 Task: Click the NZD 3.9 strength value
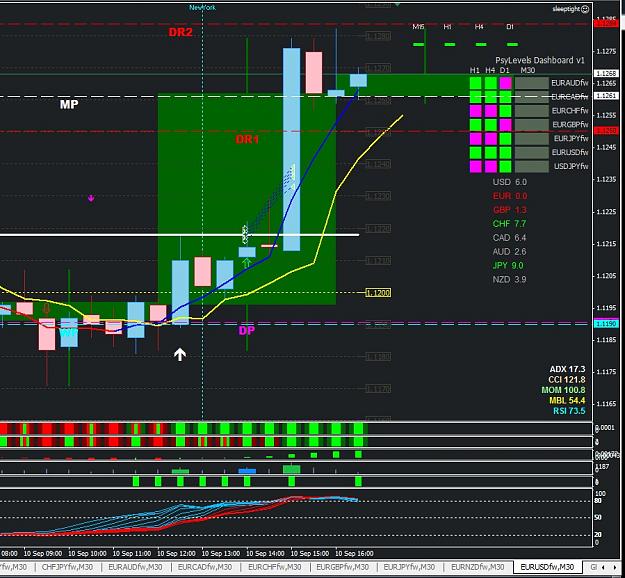click(x=509, y=279)
